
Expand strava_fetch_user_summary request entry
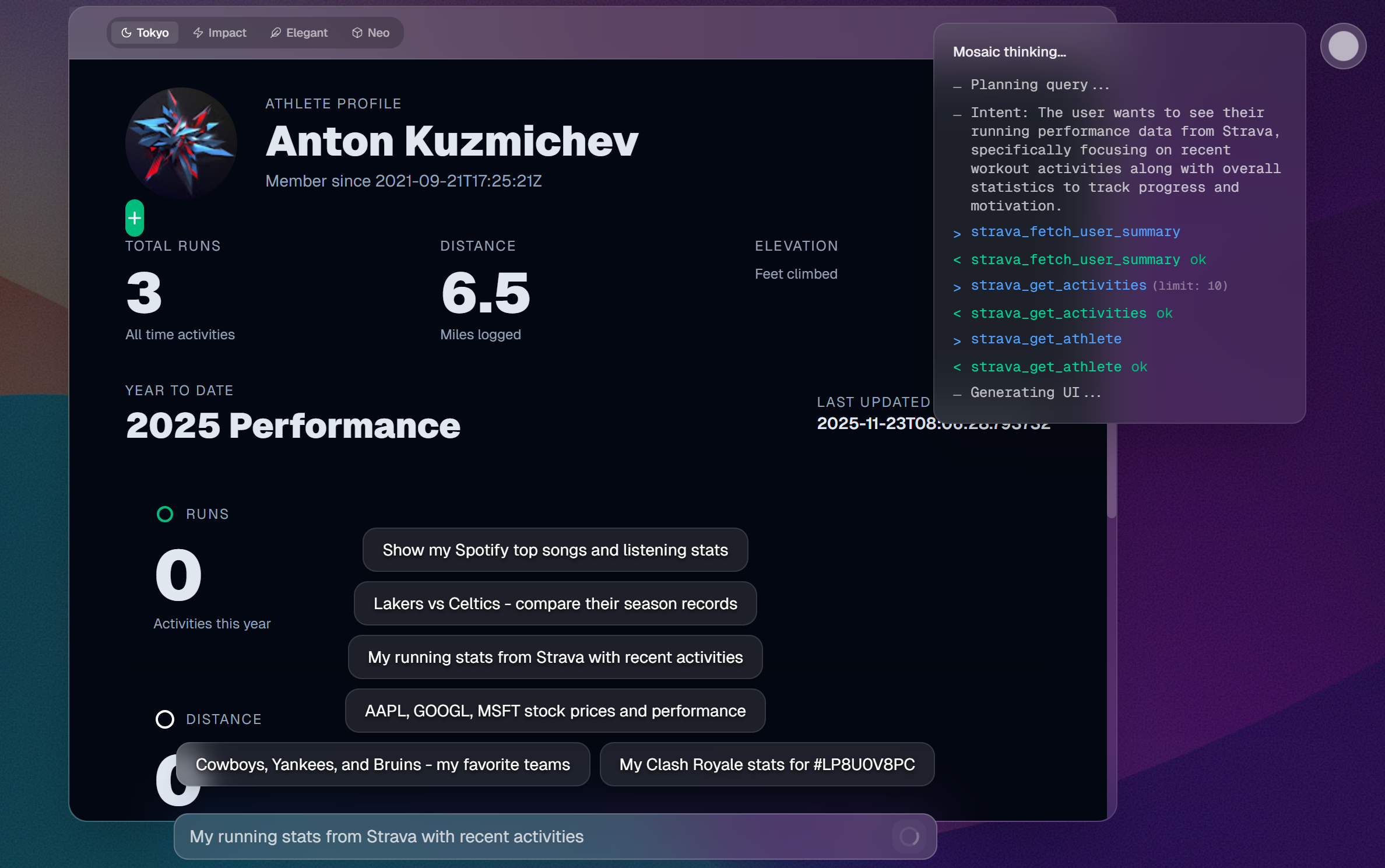coord(1075,232)
